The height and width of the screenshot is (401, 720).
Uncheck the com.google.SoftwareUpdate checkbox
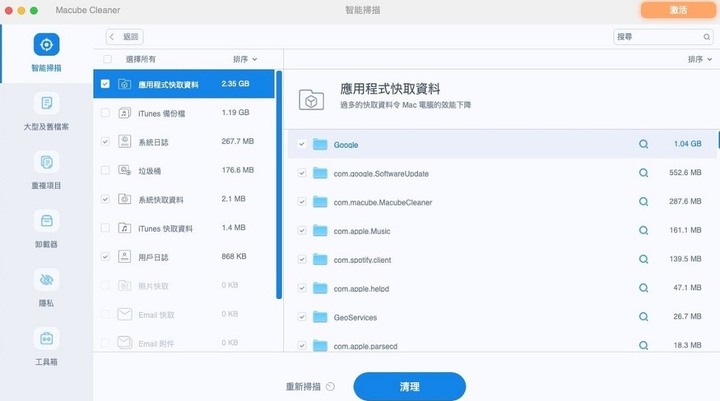click(302, 173)
